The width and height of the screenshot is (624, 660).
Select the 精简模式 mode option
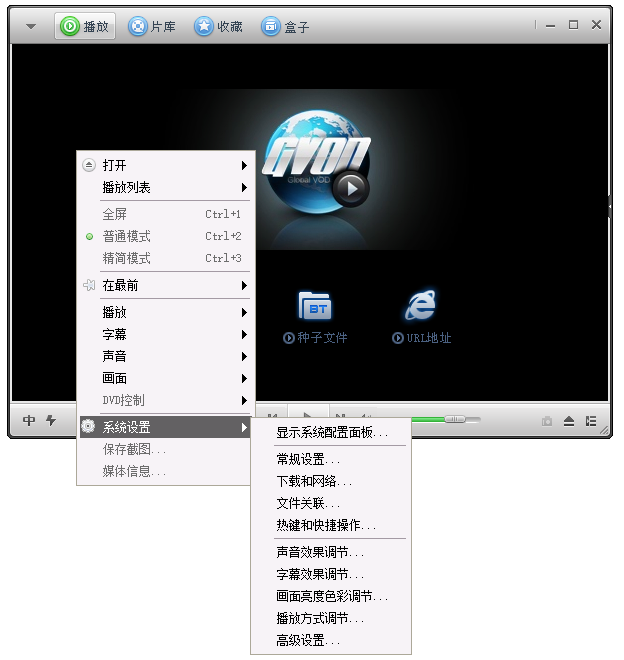166,258
